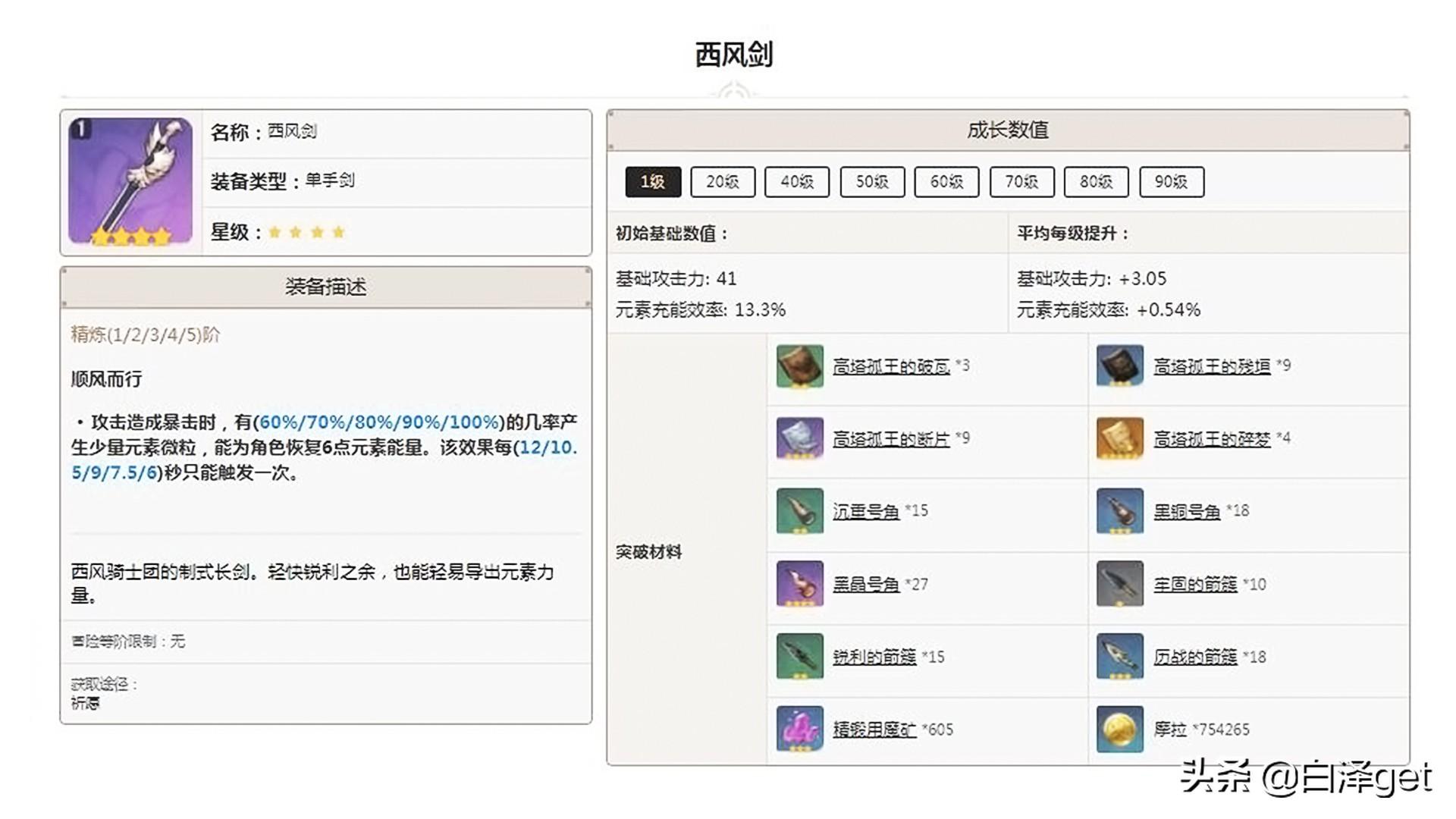
Task: Click the 高塔孤王的碎梦 material icon
Action: [x=1119, y=438]
